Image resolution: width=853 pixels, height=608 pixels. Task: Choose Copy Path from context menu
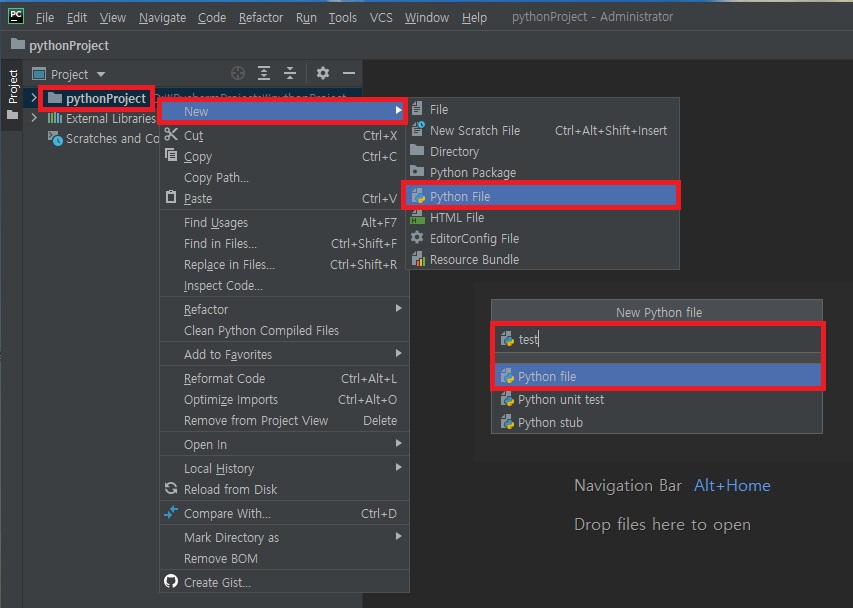284,178
